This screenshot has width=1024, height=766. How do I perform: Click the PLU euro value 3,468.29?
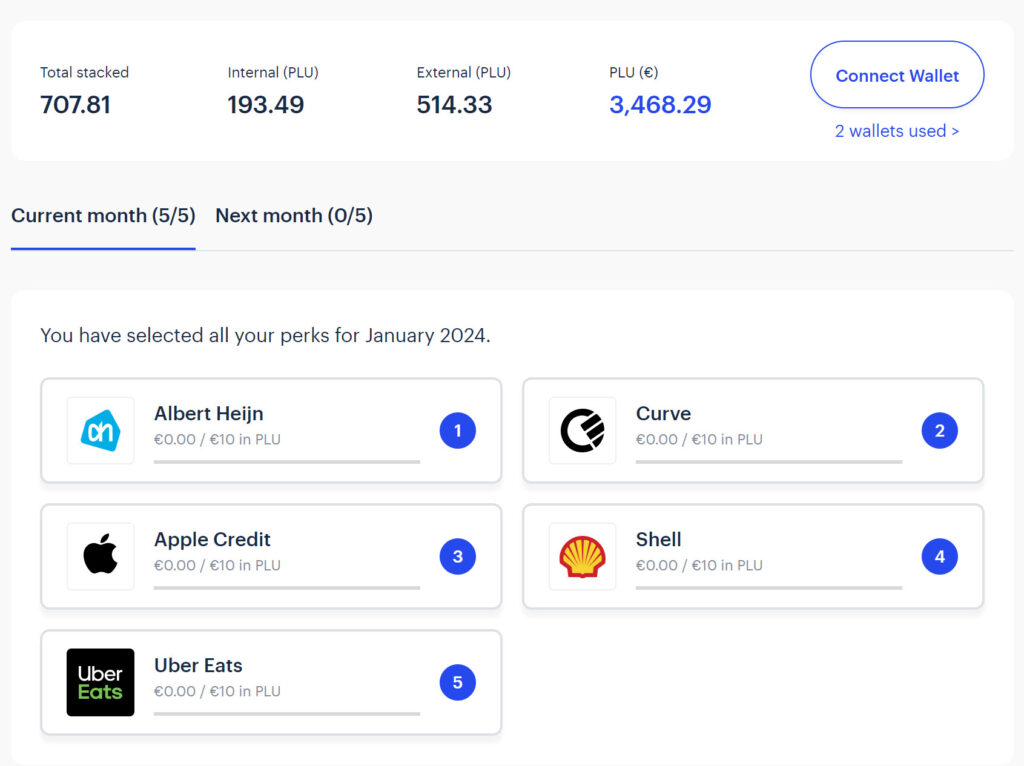tap(660, 104)
